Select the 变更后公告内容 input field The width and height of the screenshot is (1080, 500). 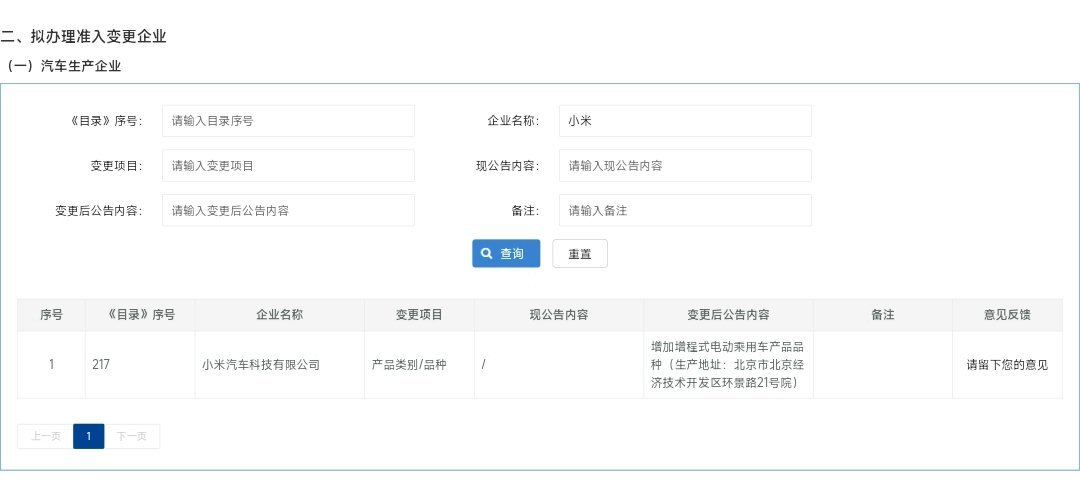[288, 210]
